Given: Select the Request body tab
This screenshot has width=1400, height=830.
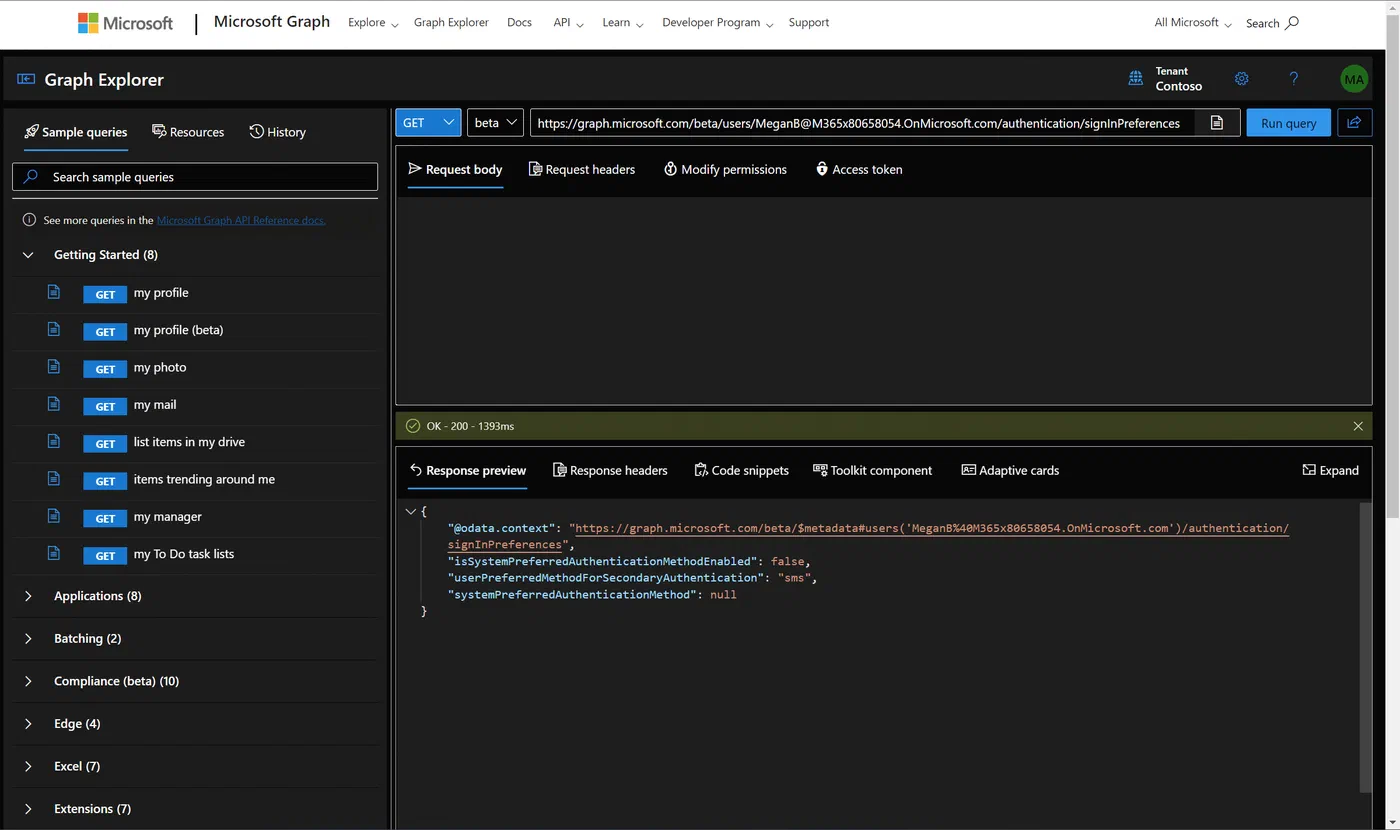Looking at the screenshot, I should click(x=455, y=169).
